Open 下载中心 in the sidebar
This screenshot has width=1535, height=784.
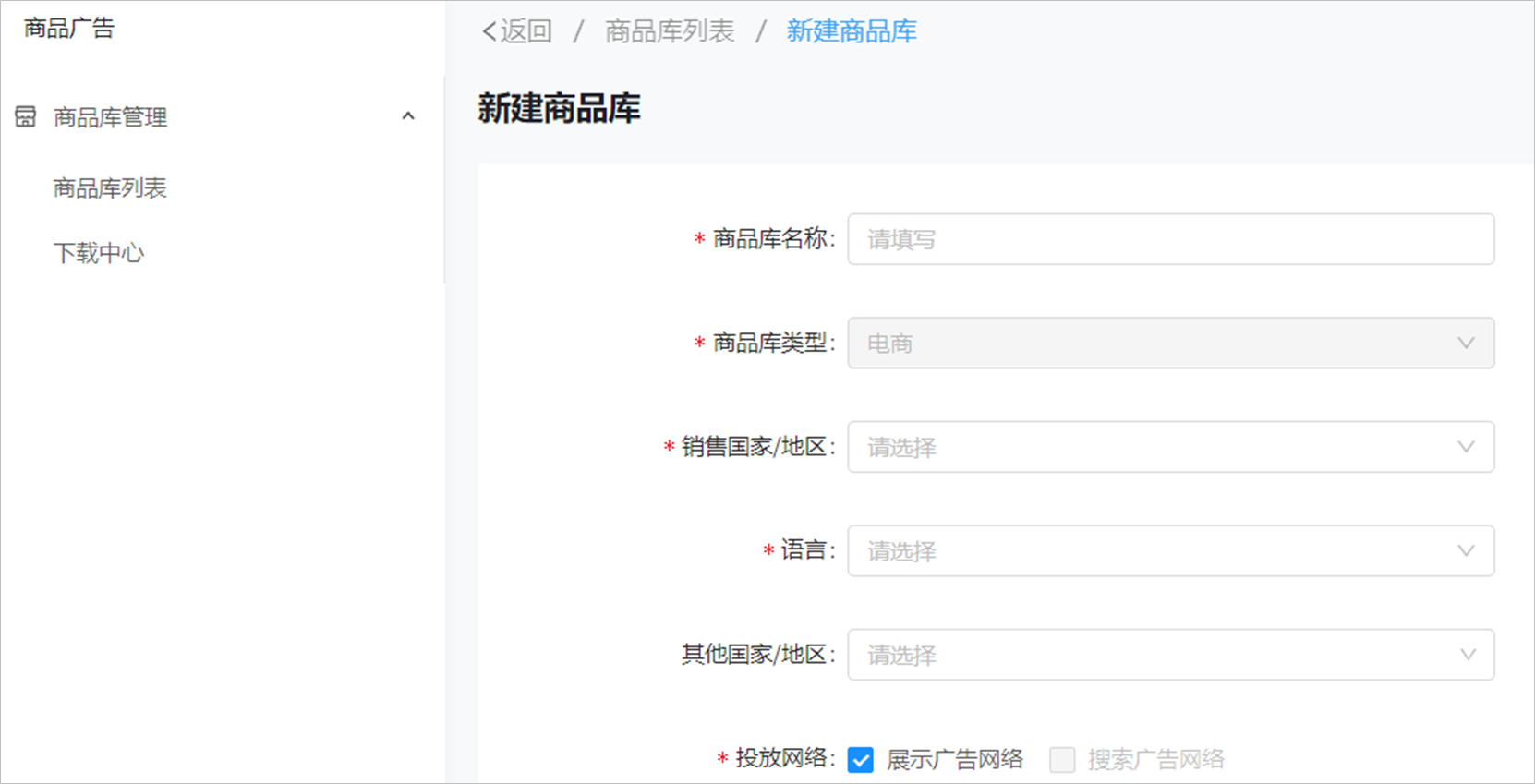pyautogui.click(x=99, y=253)
